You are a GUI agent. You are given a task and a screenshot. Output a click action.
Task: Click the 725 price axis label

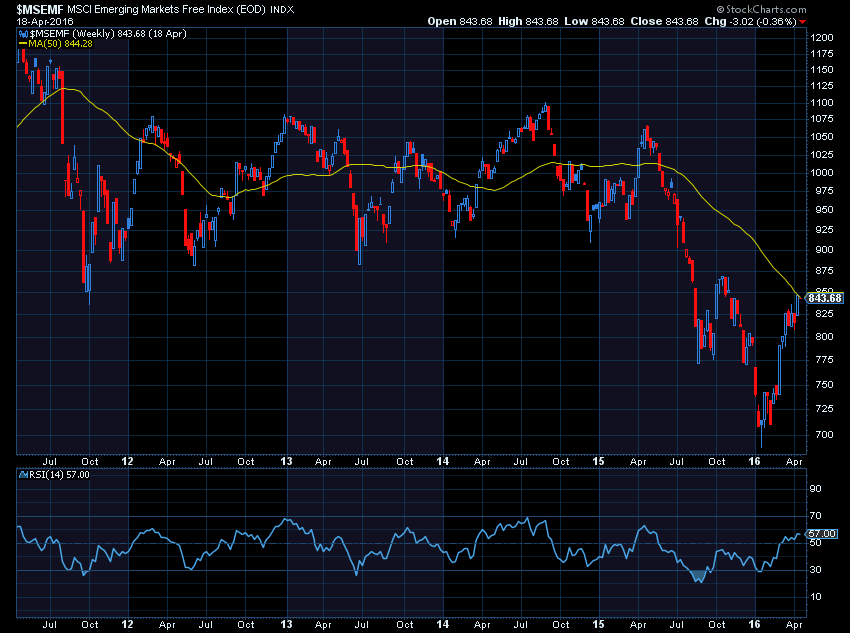click(825, 409)
